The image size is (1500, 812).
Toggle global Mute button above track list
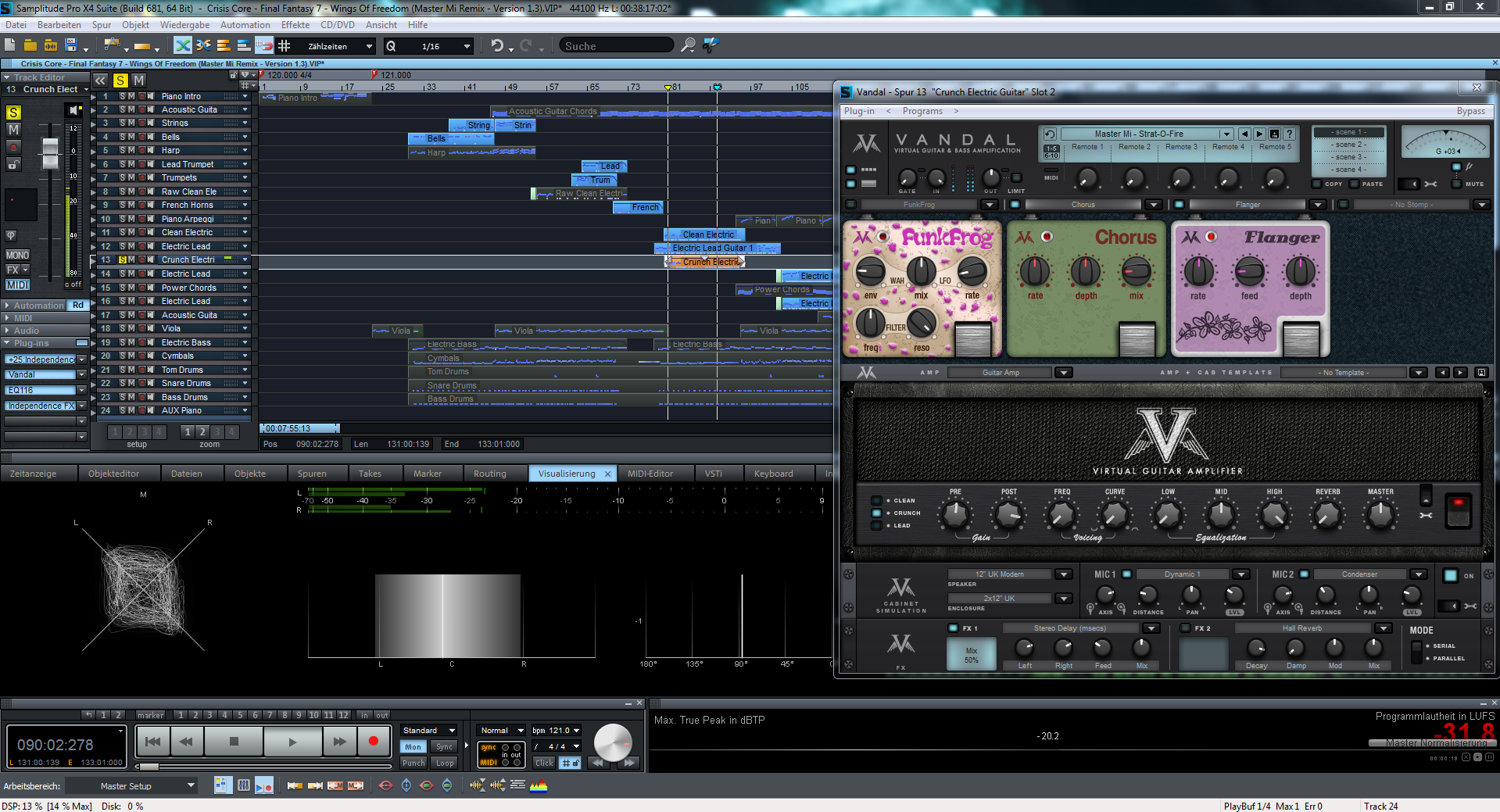point(138,80)
